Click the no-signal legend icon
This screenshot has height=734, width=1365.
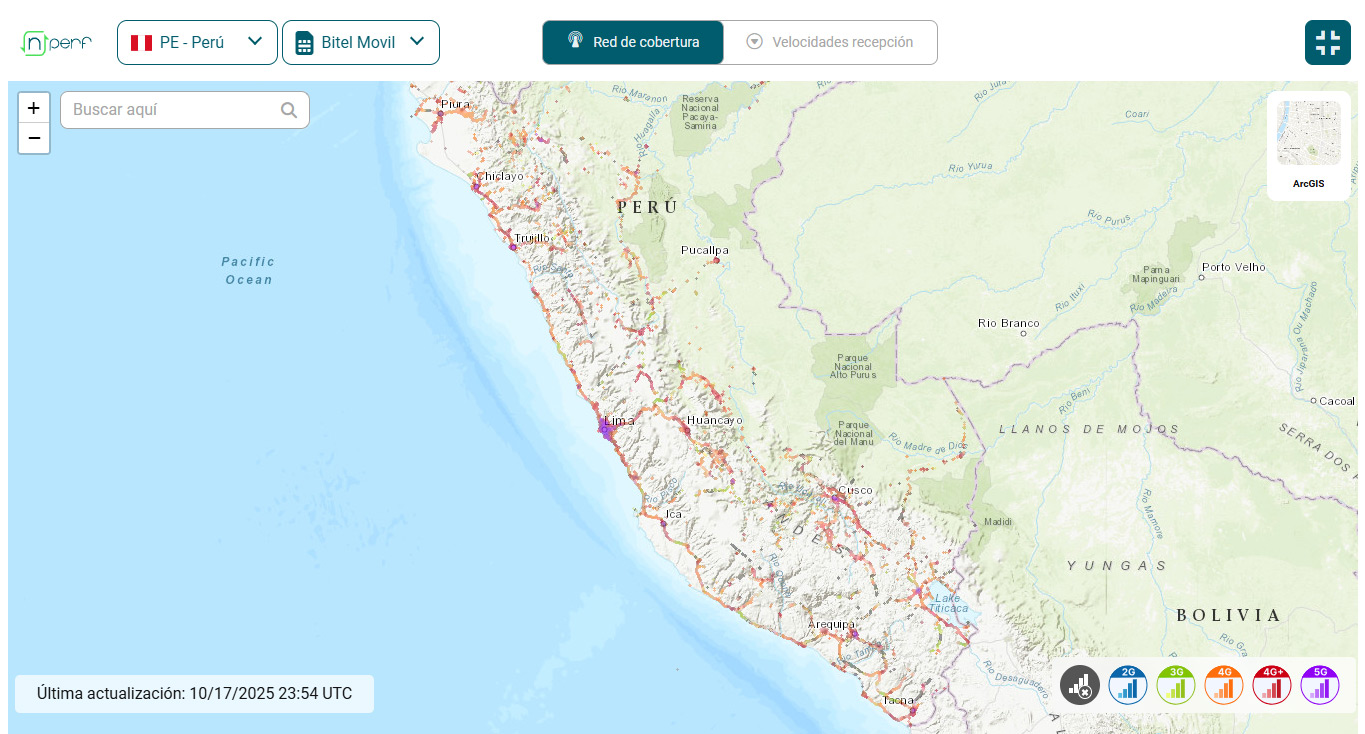click(x=1079, y=685)
